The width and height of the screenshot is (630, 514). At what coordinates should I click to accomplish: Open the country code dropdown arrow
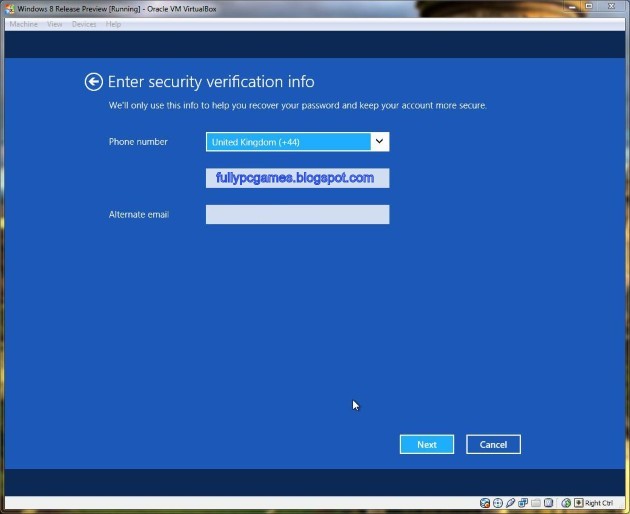(379, 141)
